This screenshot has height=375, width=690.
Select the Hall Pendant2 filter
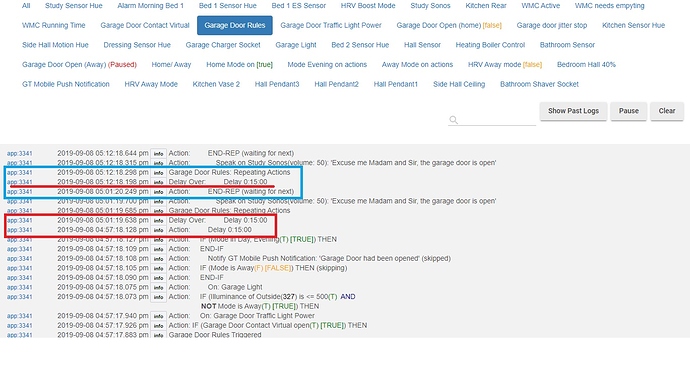click(x=336, y=84)
